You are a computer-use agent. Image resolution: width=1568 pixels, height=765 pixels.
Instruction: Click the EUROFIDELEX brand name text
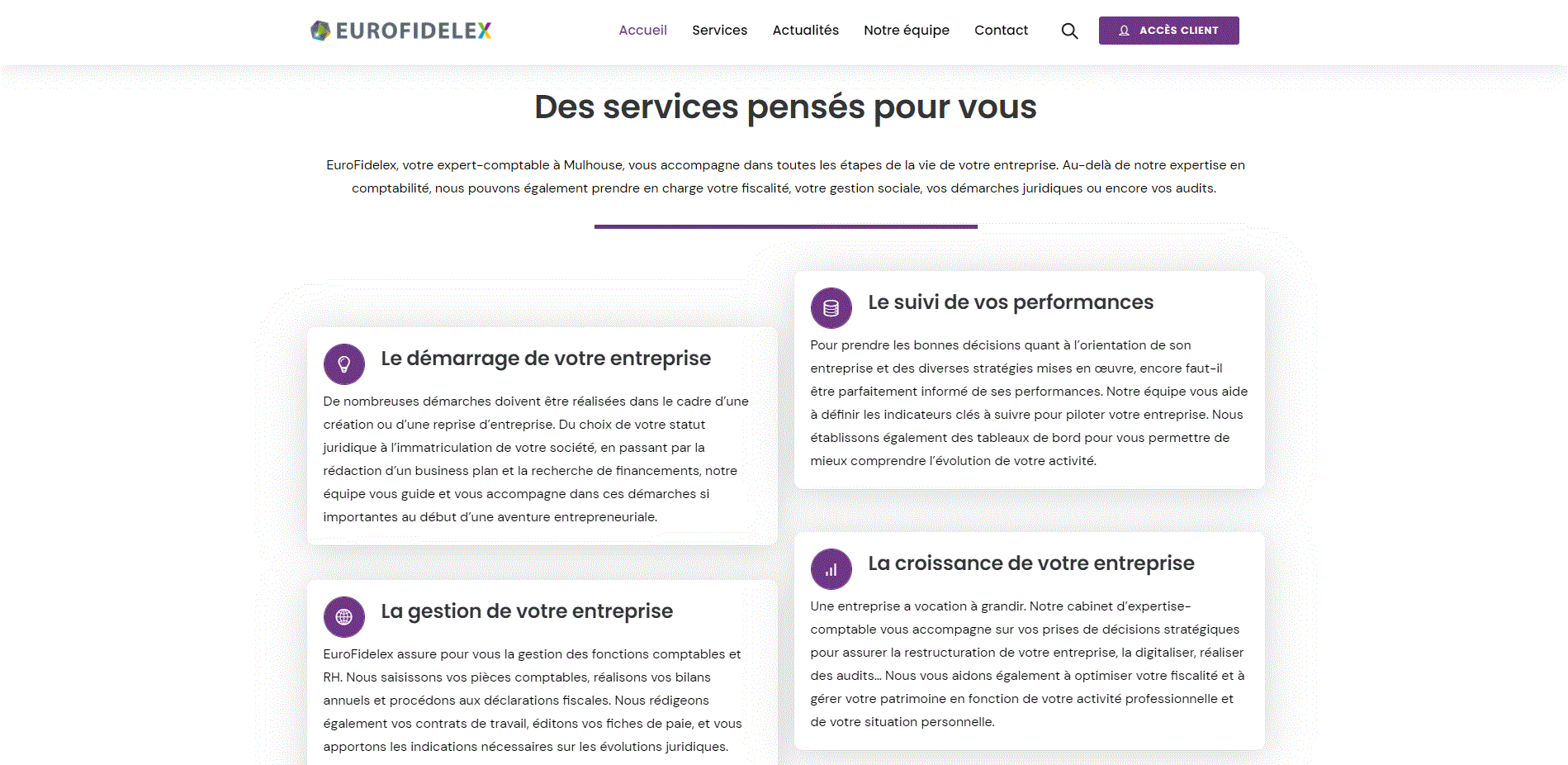414,31
